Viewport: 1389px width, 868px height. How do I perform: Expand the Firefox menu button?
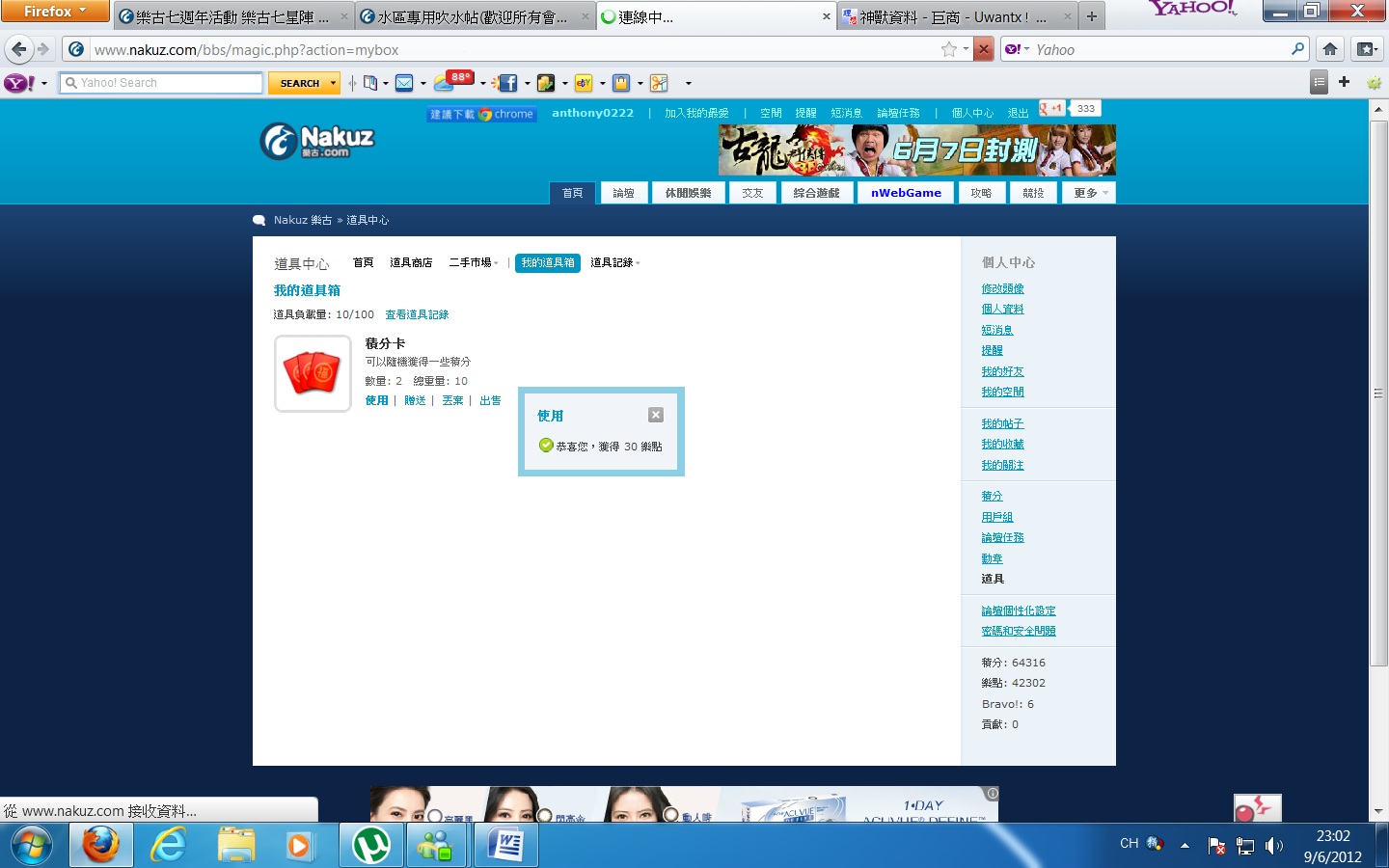click(55, 11)
